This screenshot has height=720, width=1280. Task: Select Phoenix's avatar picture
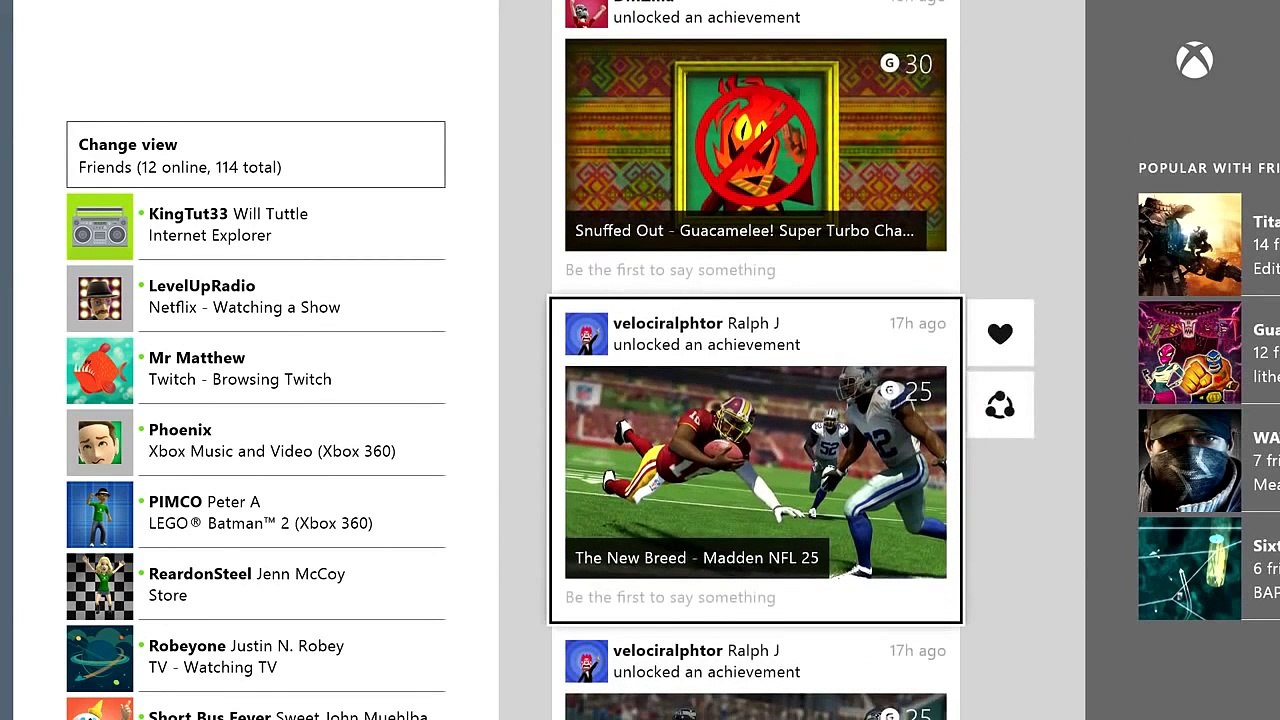click(x=100, y=443)
